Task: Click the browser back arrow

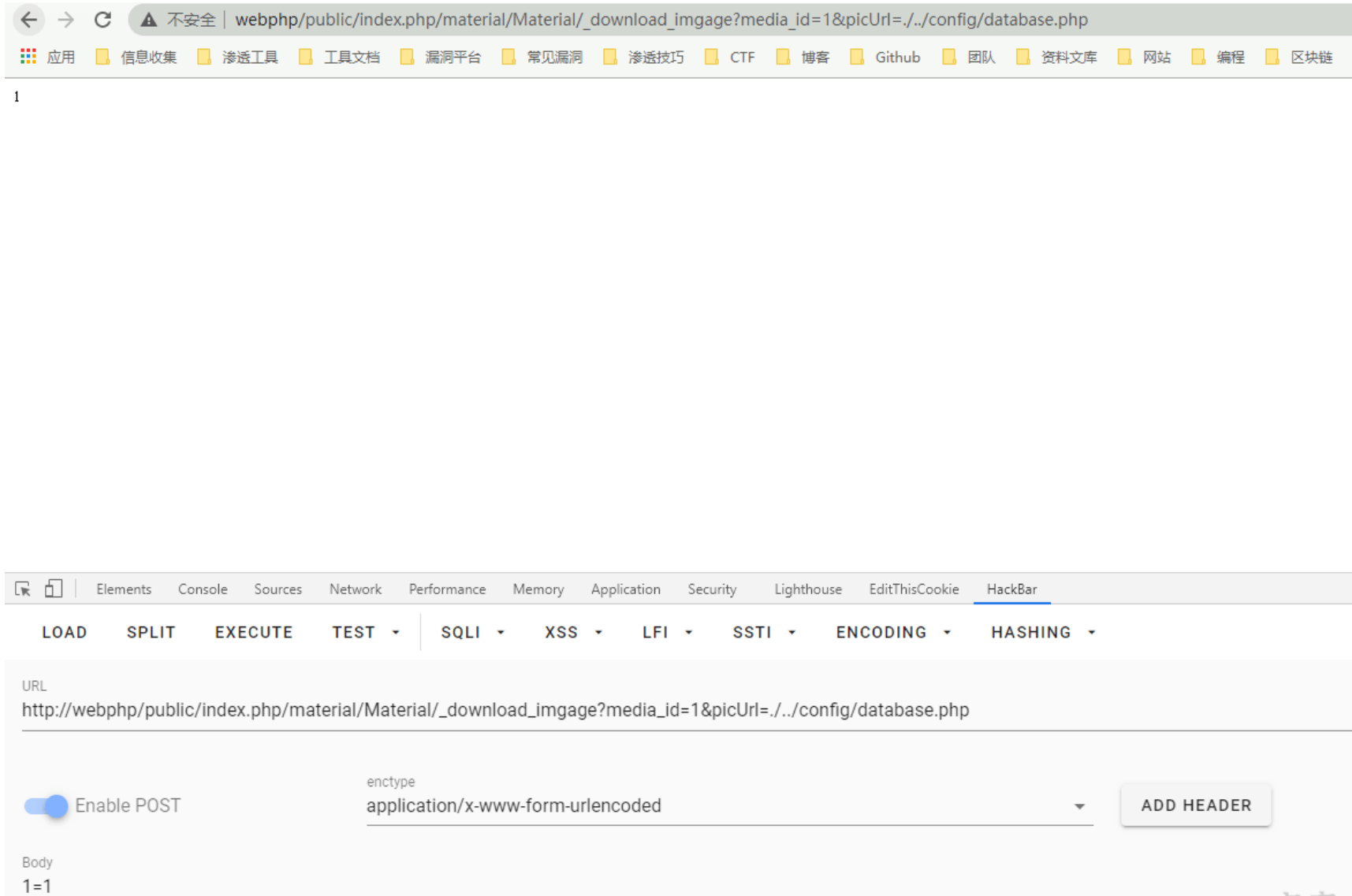Action: point(29,20)
